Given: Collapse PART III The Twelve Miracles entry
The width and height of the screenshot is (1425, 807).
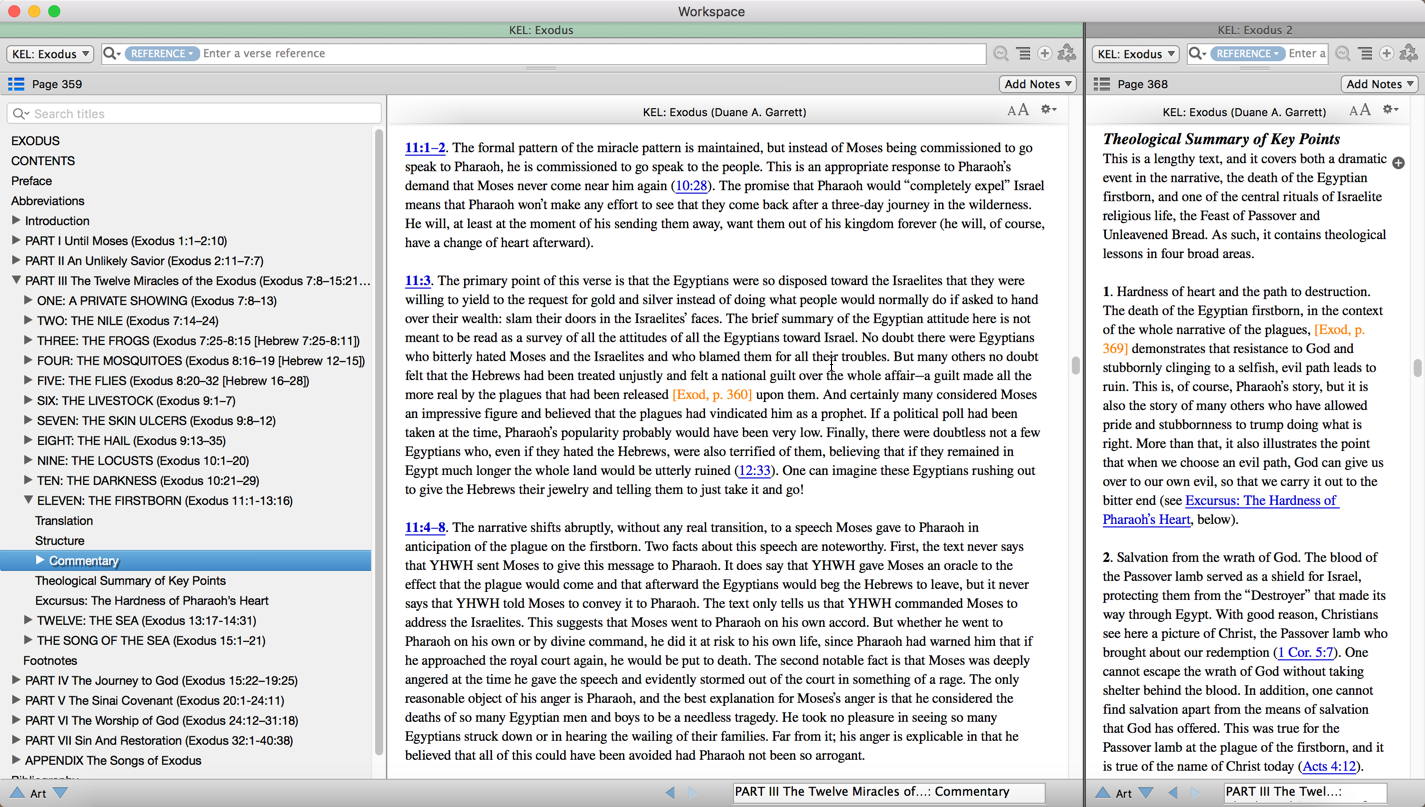Looking at the screenshot, I should coord(16,280).
